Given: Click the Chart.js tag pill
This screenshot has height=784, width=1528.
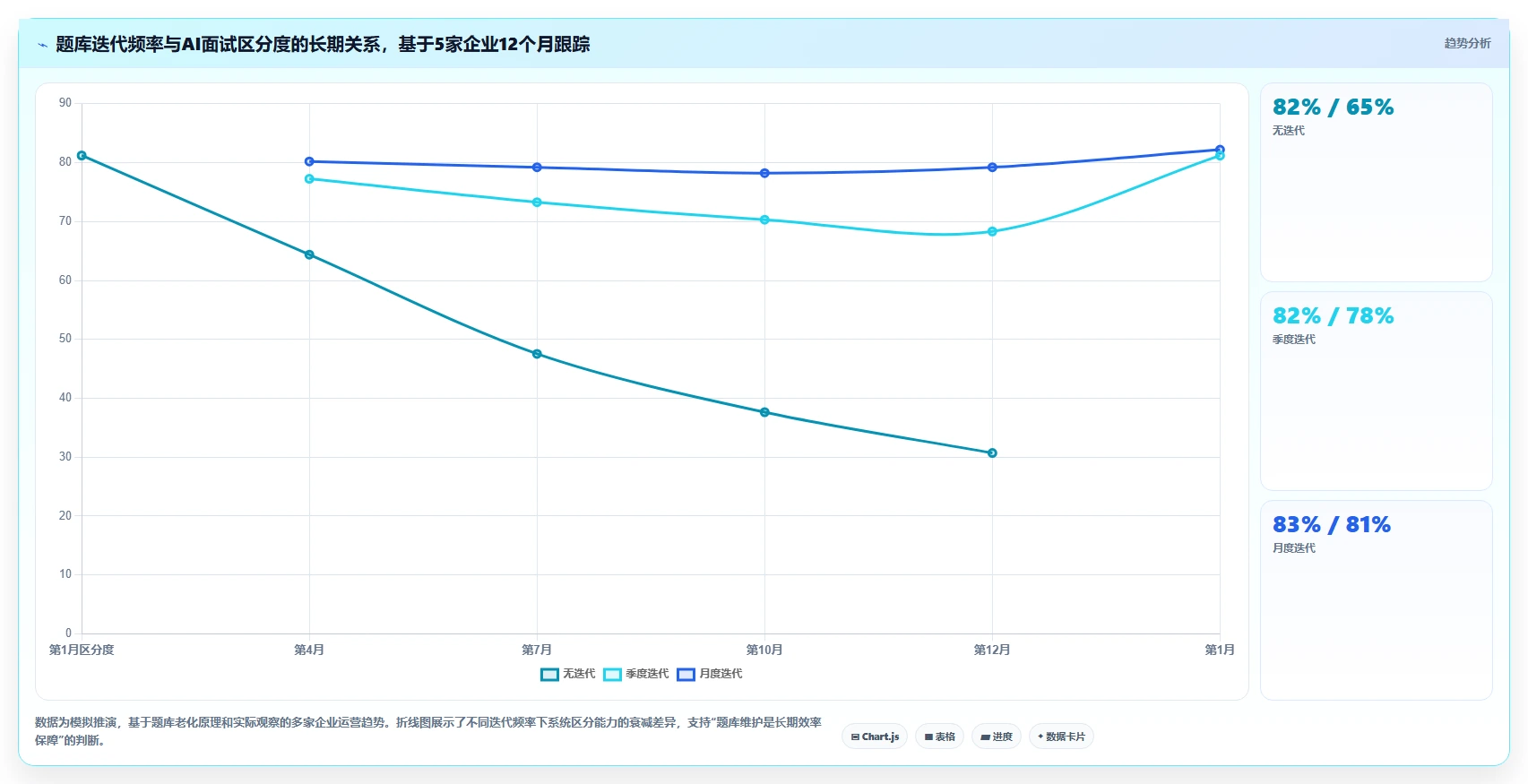Looking at the screenshot, I should 875,737.
